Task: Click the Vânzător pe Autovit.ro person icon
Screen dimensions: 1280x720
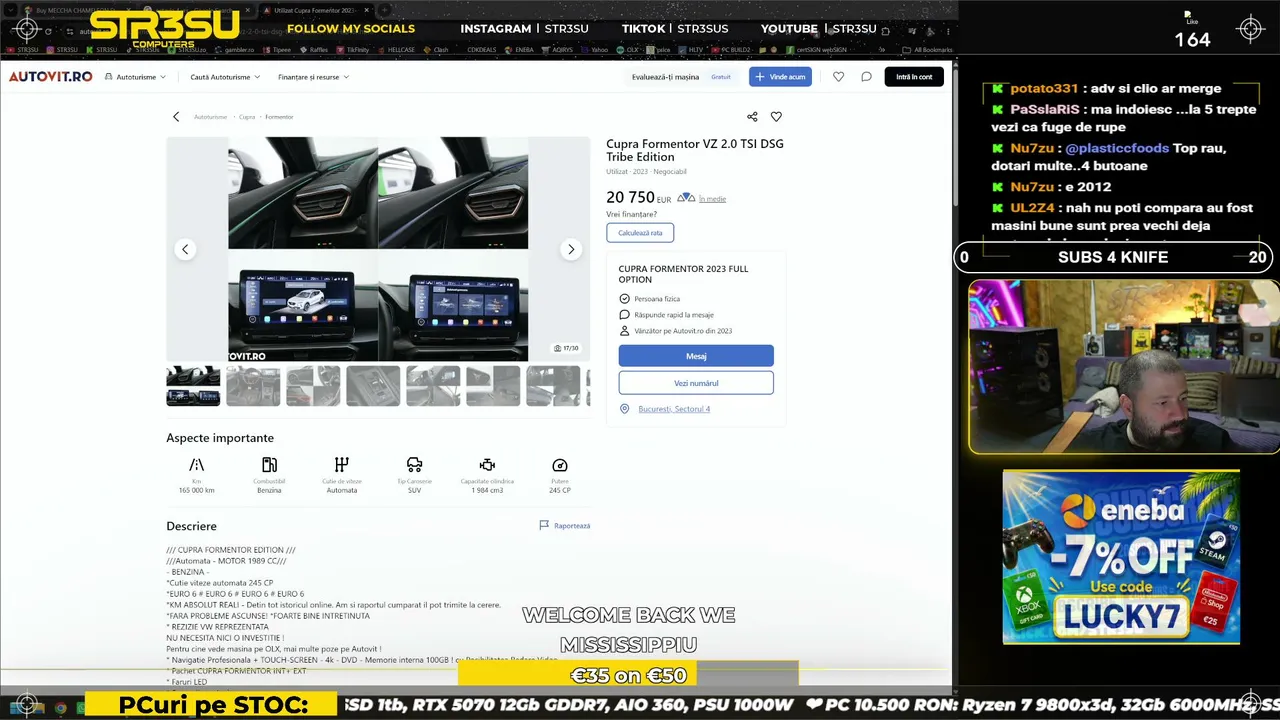Action: (x=625, y=331)
